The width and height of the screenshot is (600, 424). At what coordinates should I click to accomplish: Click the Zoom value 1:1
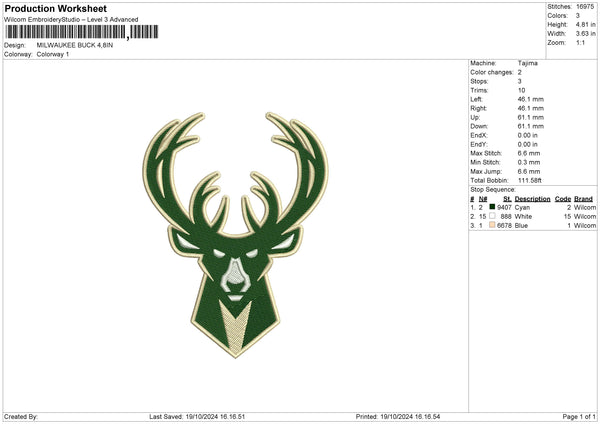(x=580, y=42)
